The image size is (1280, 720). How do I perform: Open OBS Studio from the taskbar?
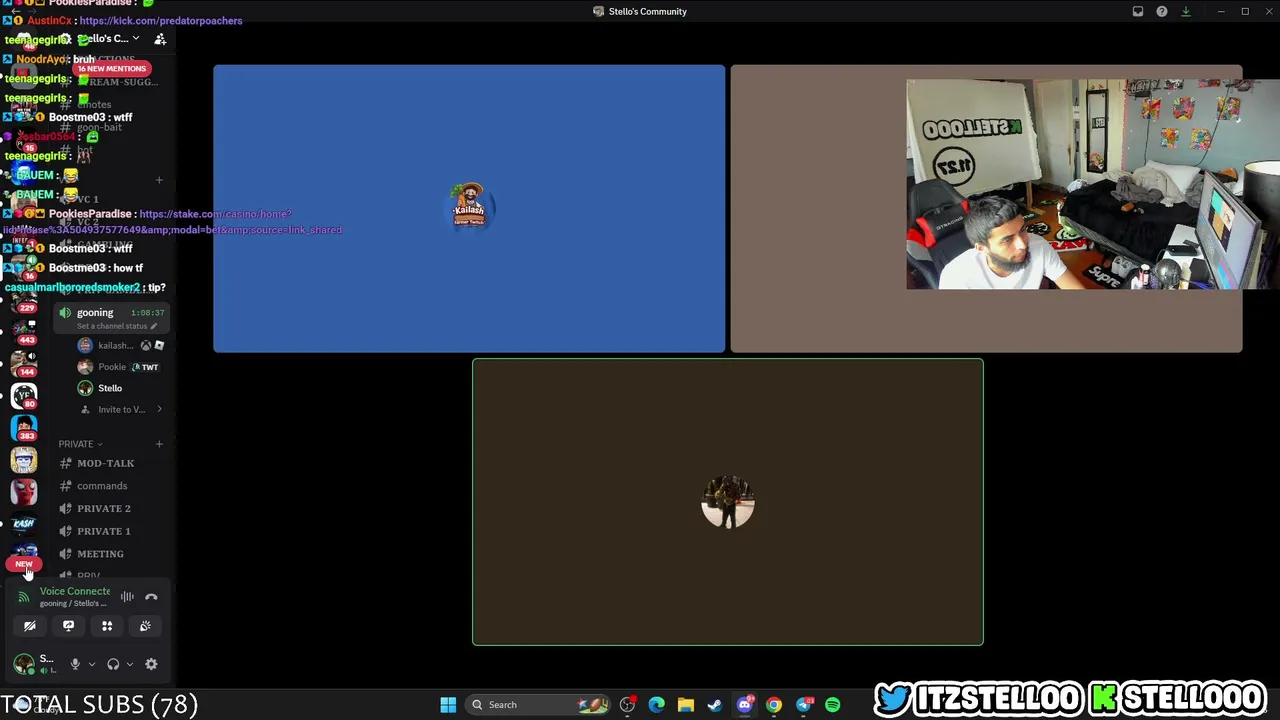click(627, 705)
